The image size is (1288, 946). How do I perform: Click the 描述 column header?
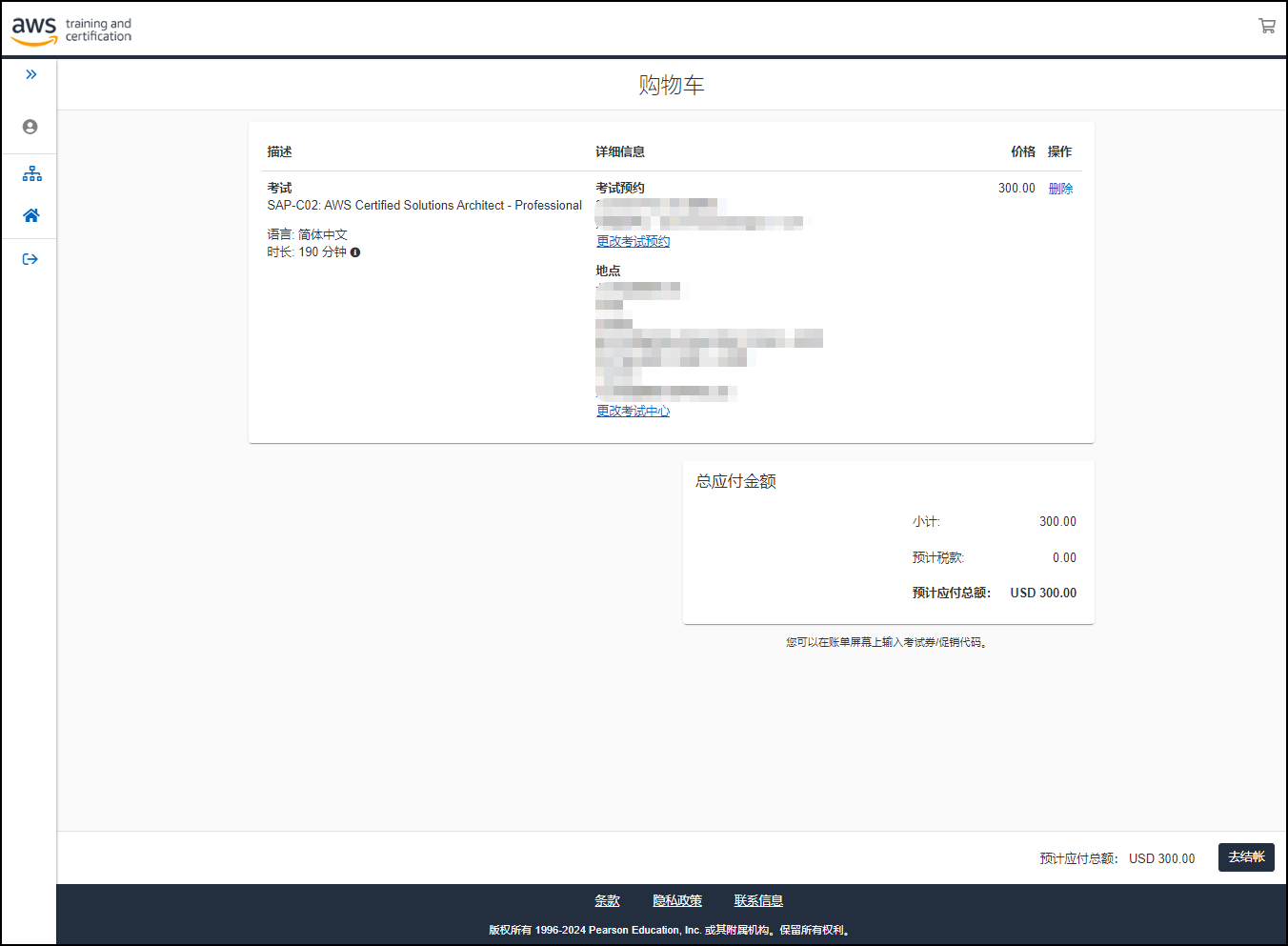(279, 151)
